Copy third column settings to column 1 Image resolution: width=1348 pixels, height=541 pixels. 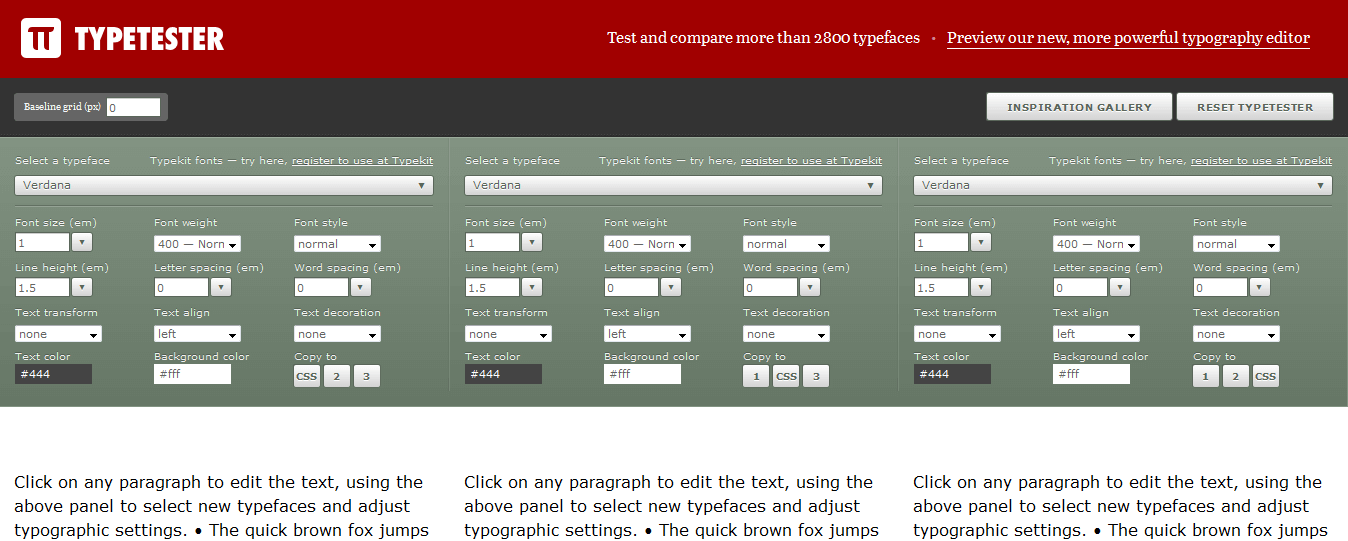click(x=1205, y=377)
